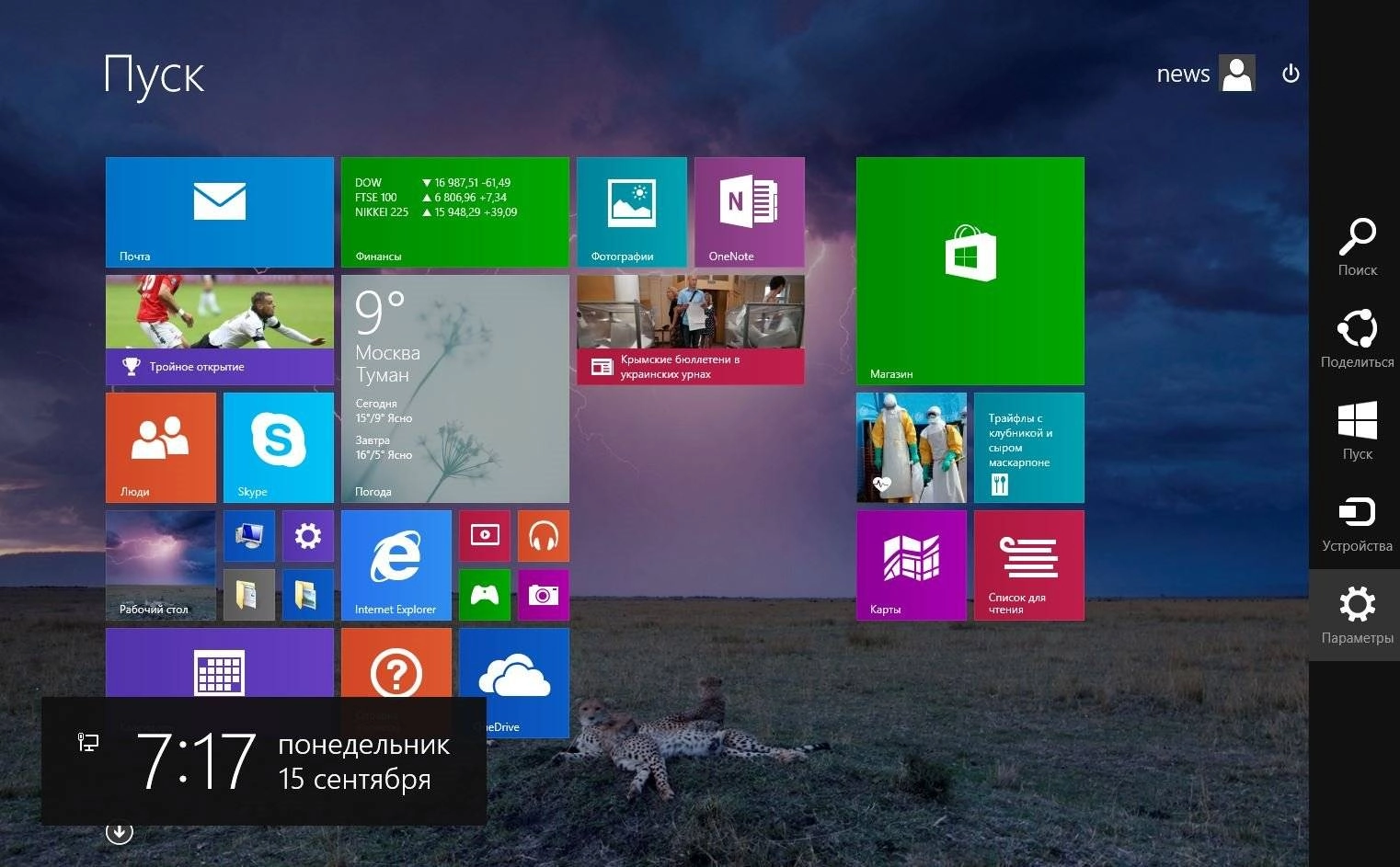Click the Start (Пуск) charm

[1357, 431]
